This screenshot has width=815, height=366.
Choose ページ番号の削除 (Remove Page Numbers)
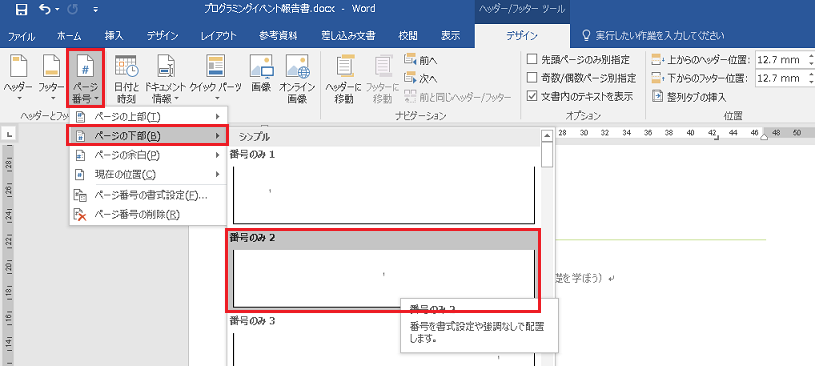pos(148,214)
